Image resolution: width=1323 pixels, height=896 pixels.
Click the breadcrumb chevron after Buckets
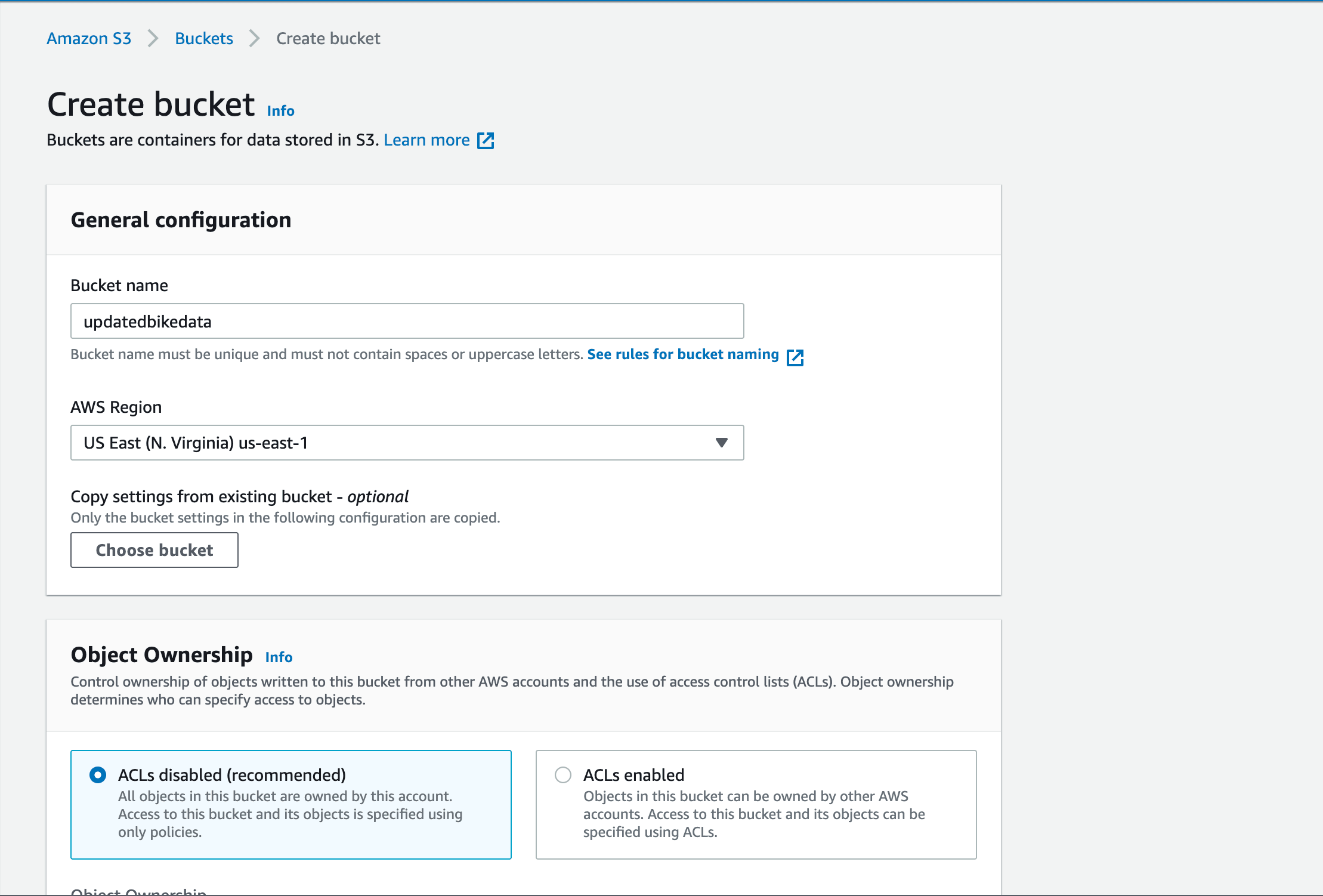point(255,39)
